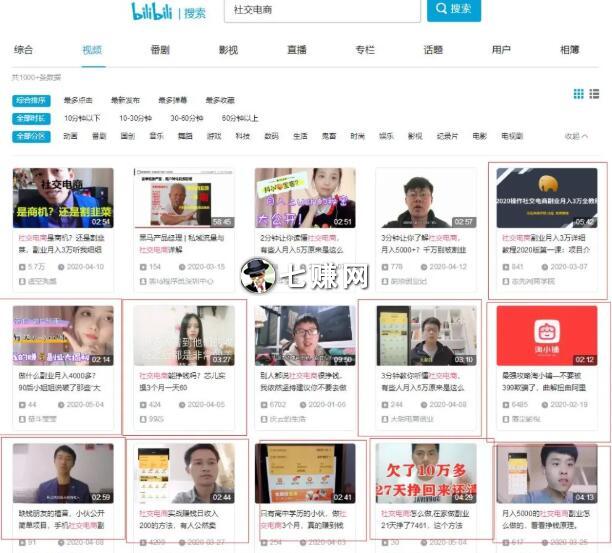Open video thumbnail with 09:50 duration
Screen dimensions: 612x553
click(305, 336)
